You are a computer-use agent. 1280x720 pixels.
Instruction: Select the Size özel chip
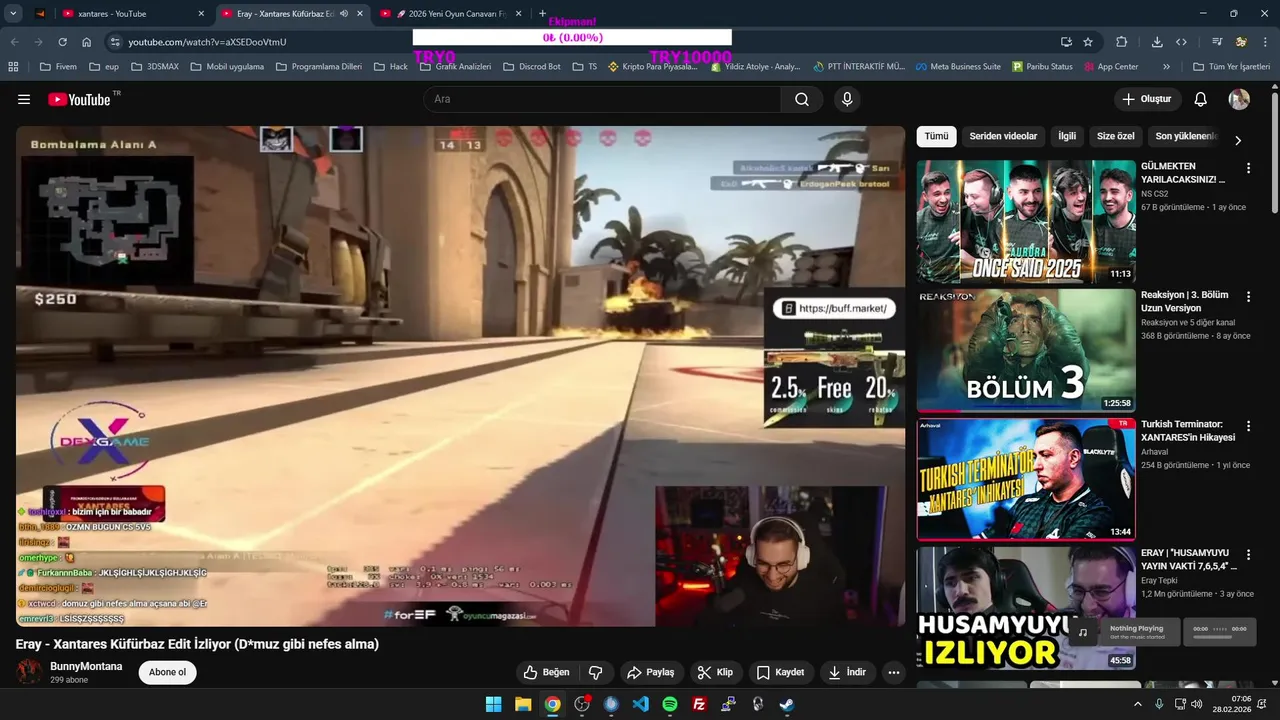point(1116,136)
